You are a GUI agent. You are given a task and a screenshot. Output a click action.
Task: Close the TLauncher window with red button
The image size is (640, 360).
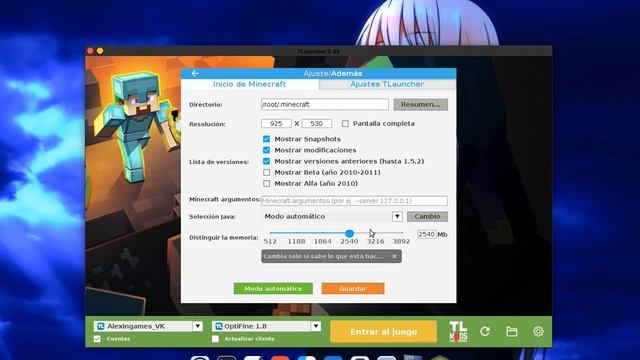(x=90, y=51)
